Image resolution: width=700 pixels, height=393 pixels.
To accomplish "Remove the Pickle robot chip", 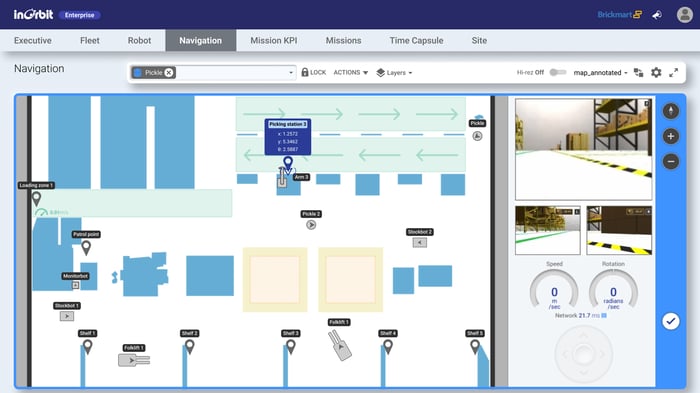I will coord(169,72).
